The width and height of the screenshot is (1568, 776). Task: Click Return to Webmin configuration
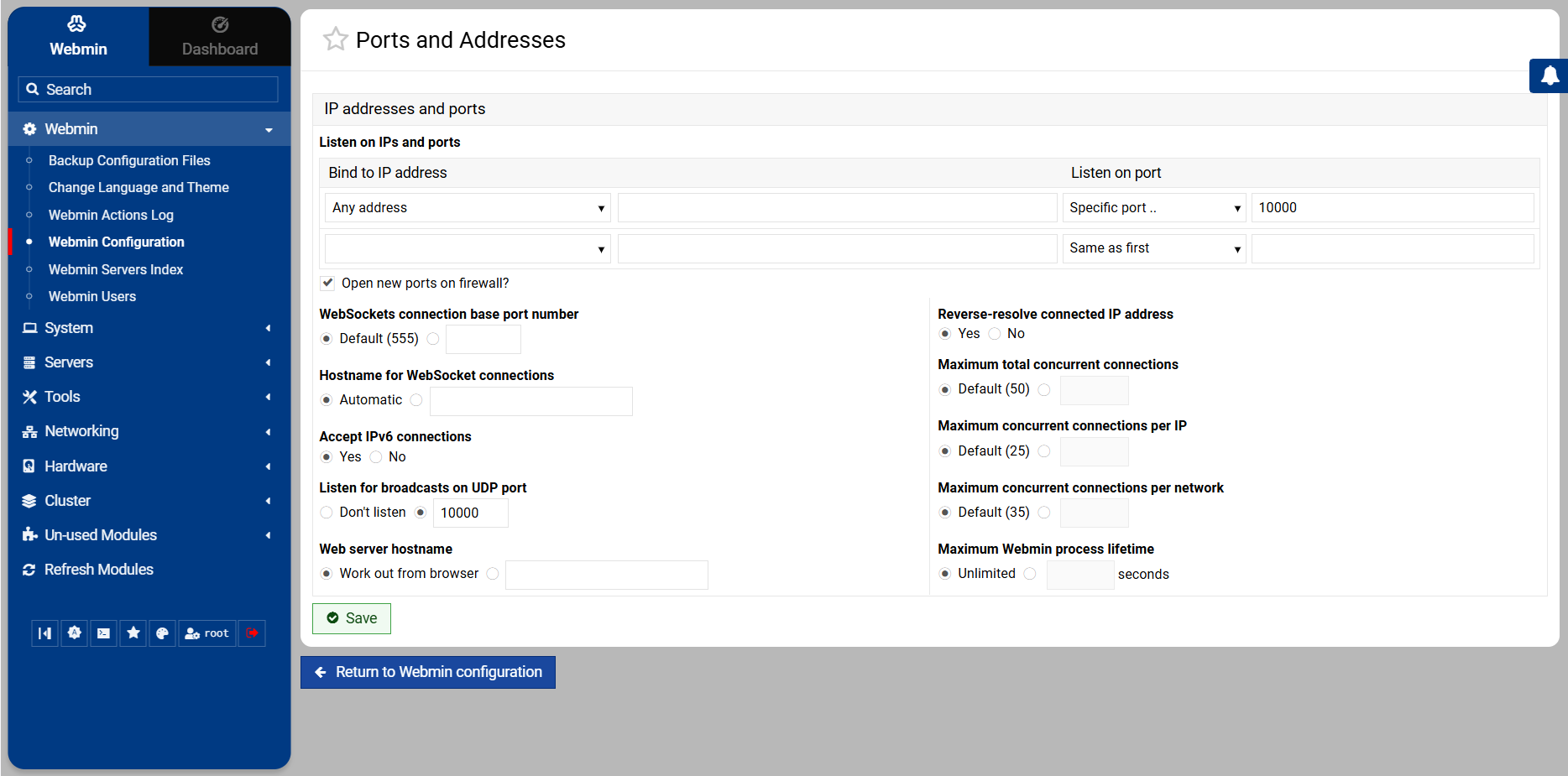(x=428, y=672)
